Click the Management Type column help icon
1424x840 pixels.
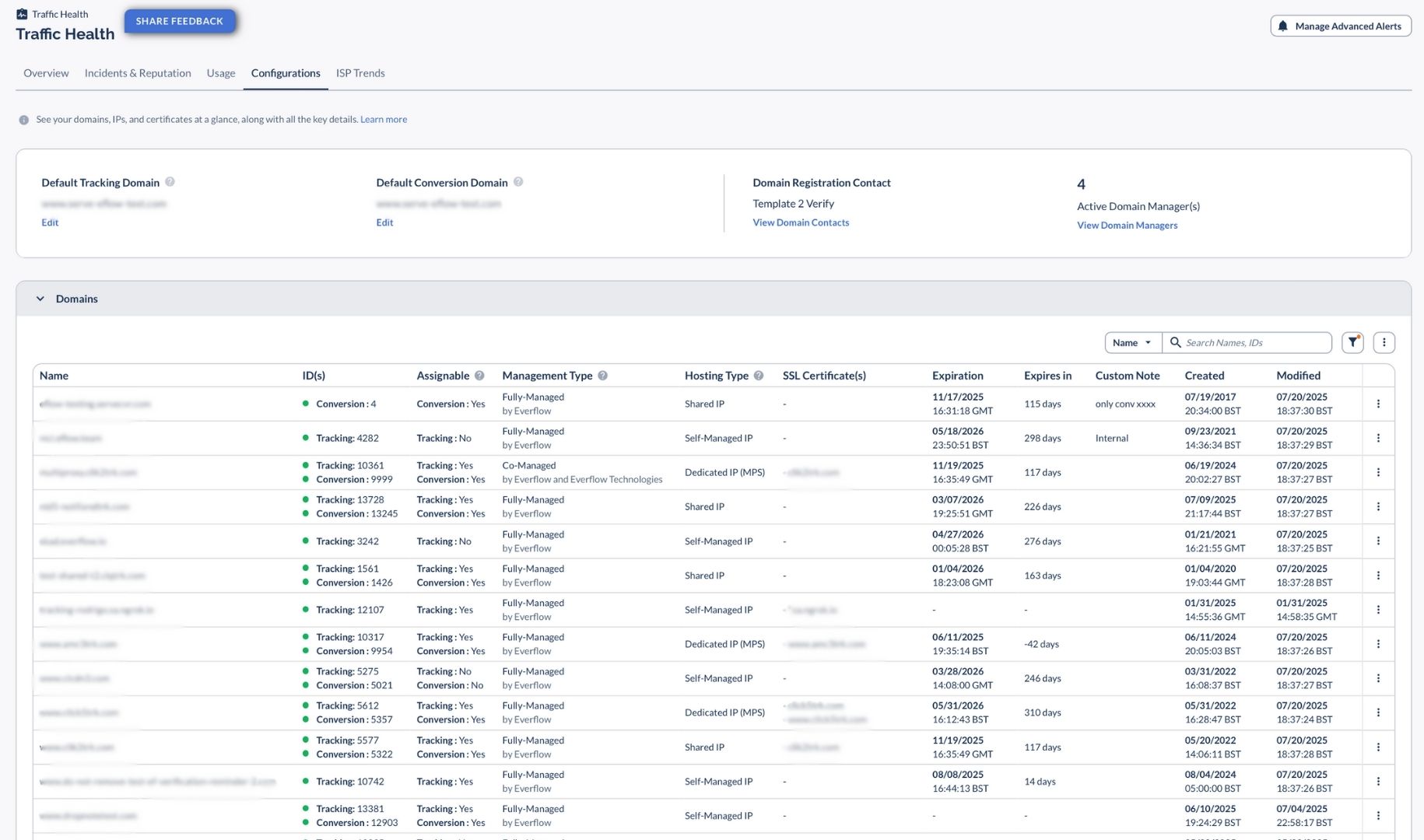tap(602, 376)
